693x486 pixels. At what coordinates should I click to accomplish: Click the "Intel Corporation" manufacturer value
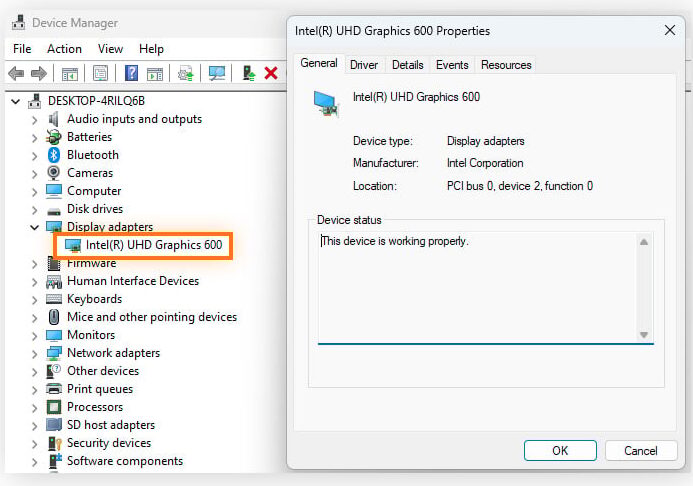(485, 163)
